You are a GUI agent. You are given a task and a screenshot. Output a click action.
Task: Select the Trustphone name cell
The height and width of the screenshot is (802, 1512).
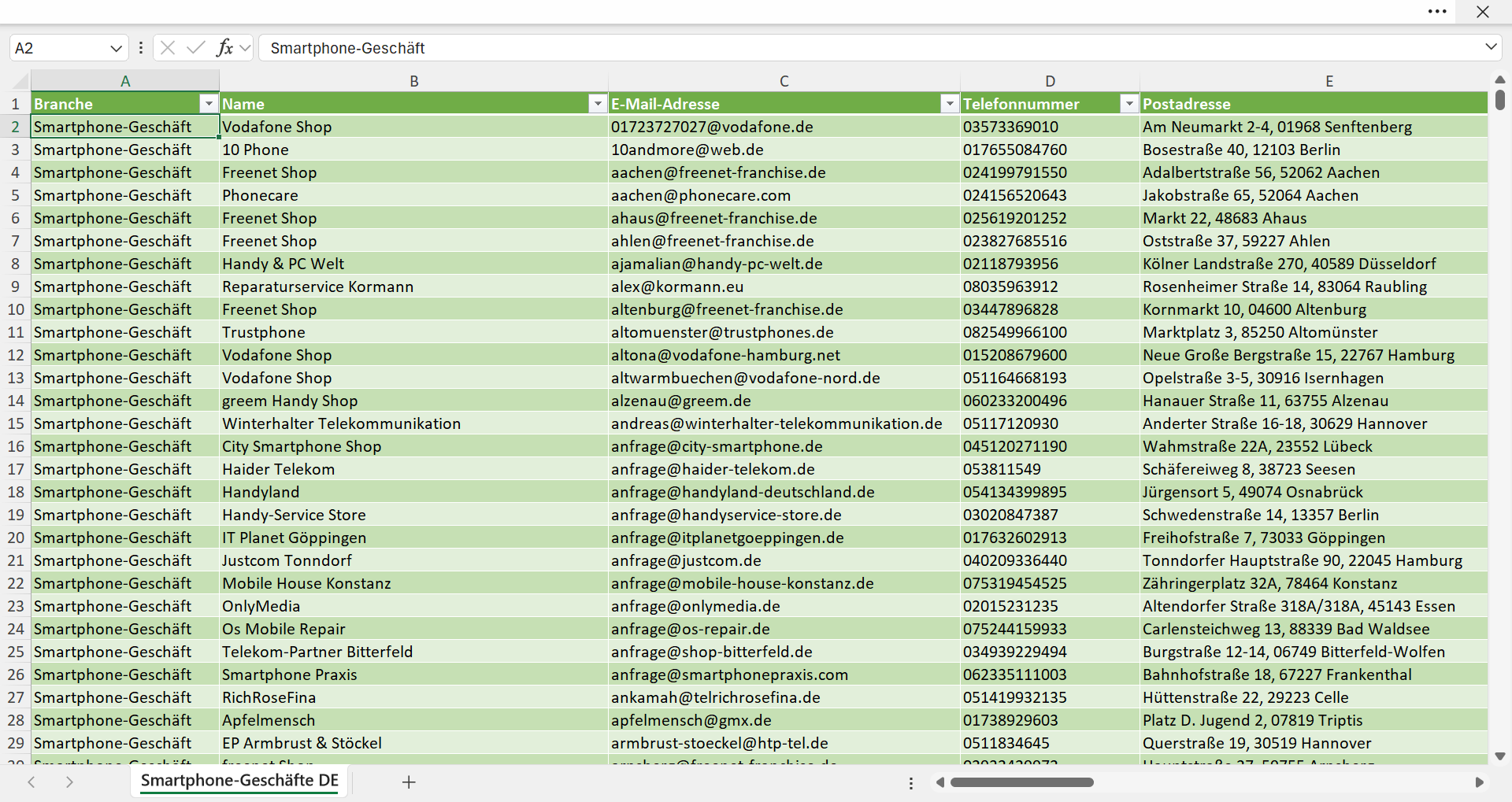(x=414, y=332)
